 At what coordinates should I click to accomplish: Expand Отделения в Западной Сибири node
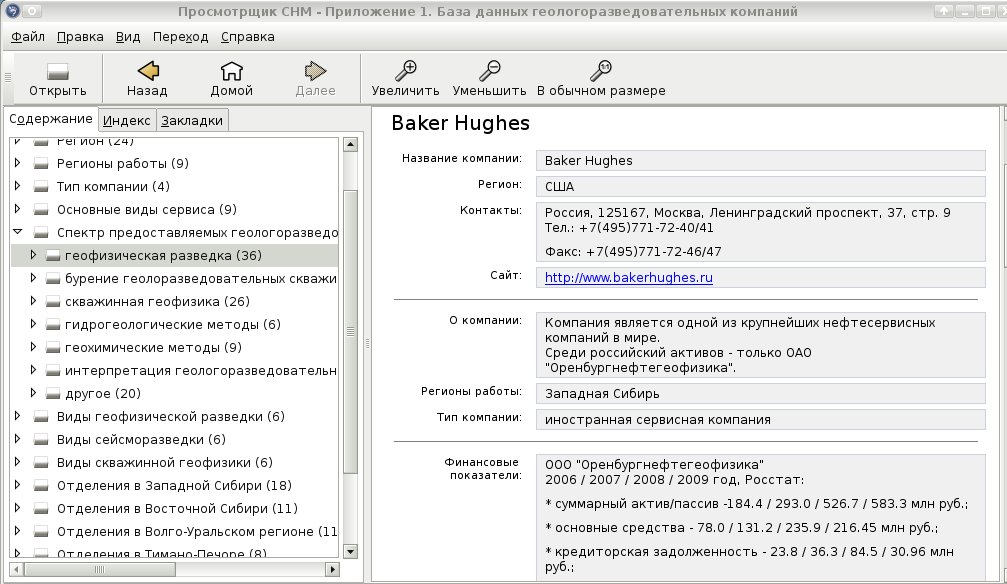point(17,485)
